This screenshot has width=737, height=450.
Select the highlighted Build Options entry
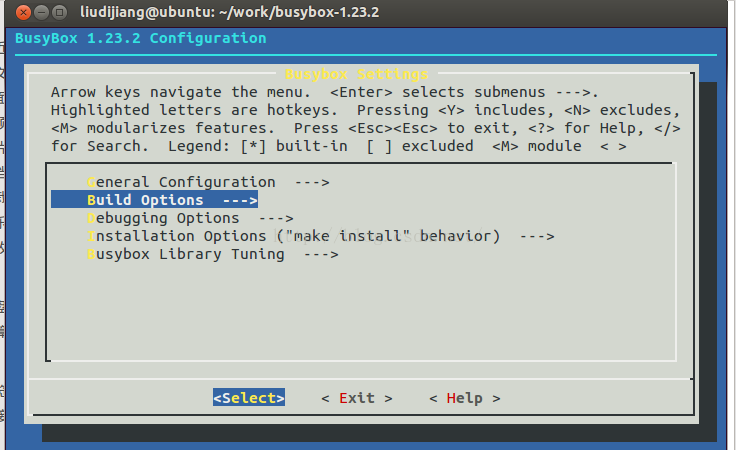pyautogui.click(x=154, y=200)
